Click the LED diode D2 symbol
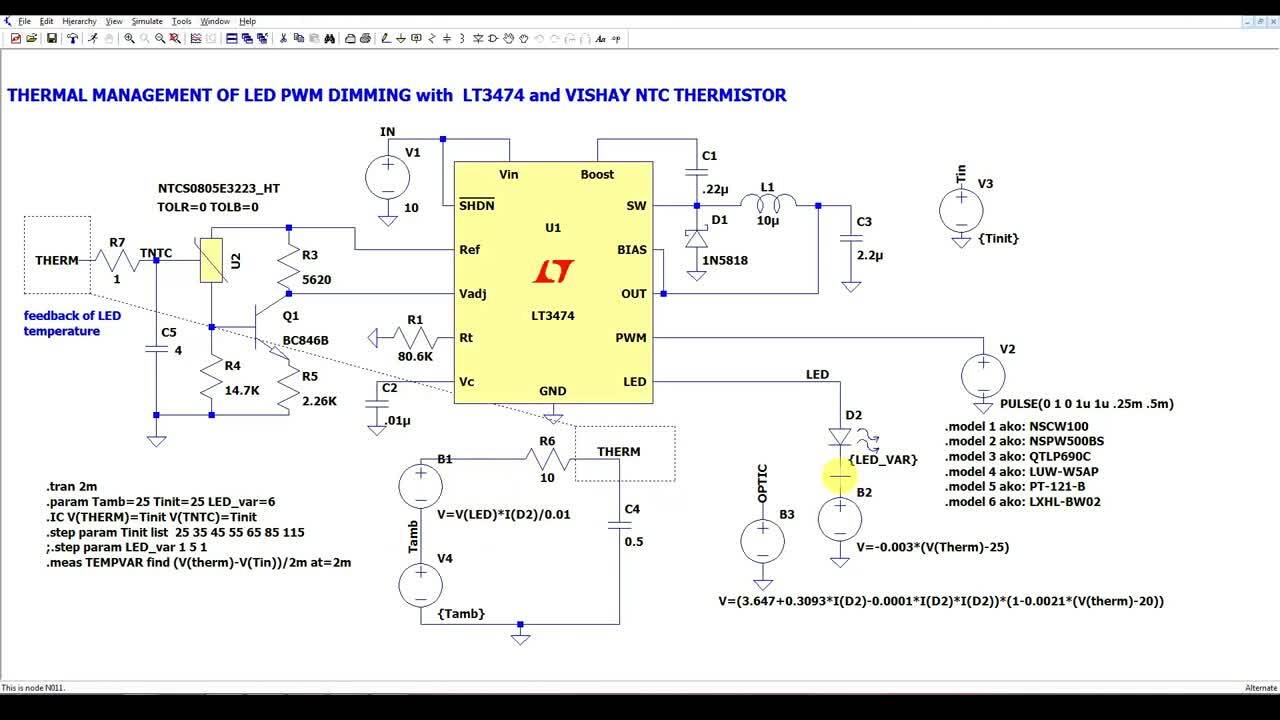This screenshot has width=1280, height=720. [x=840, y=437]
